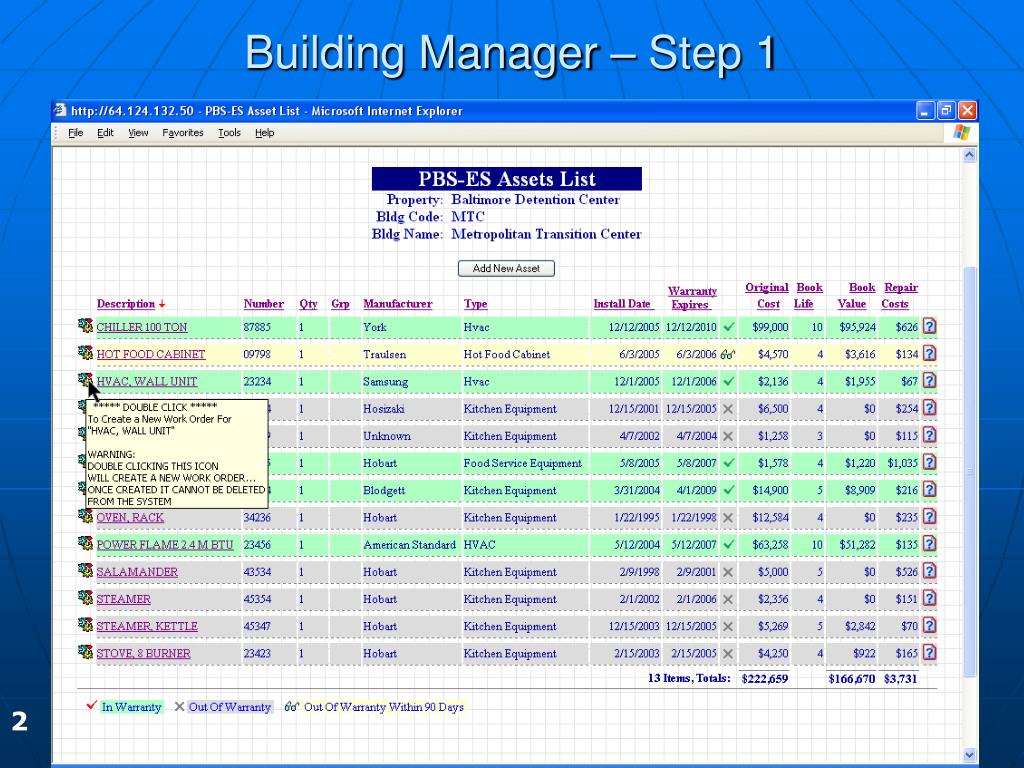The height and width of the screenshot is (768, 1024).
Task: Sort by the Book Life header
Action: [808, 295]
